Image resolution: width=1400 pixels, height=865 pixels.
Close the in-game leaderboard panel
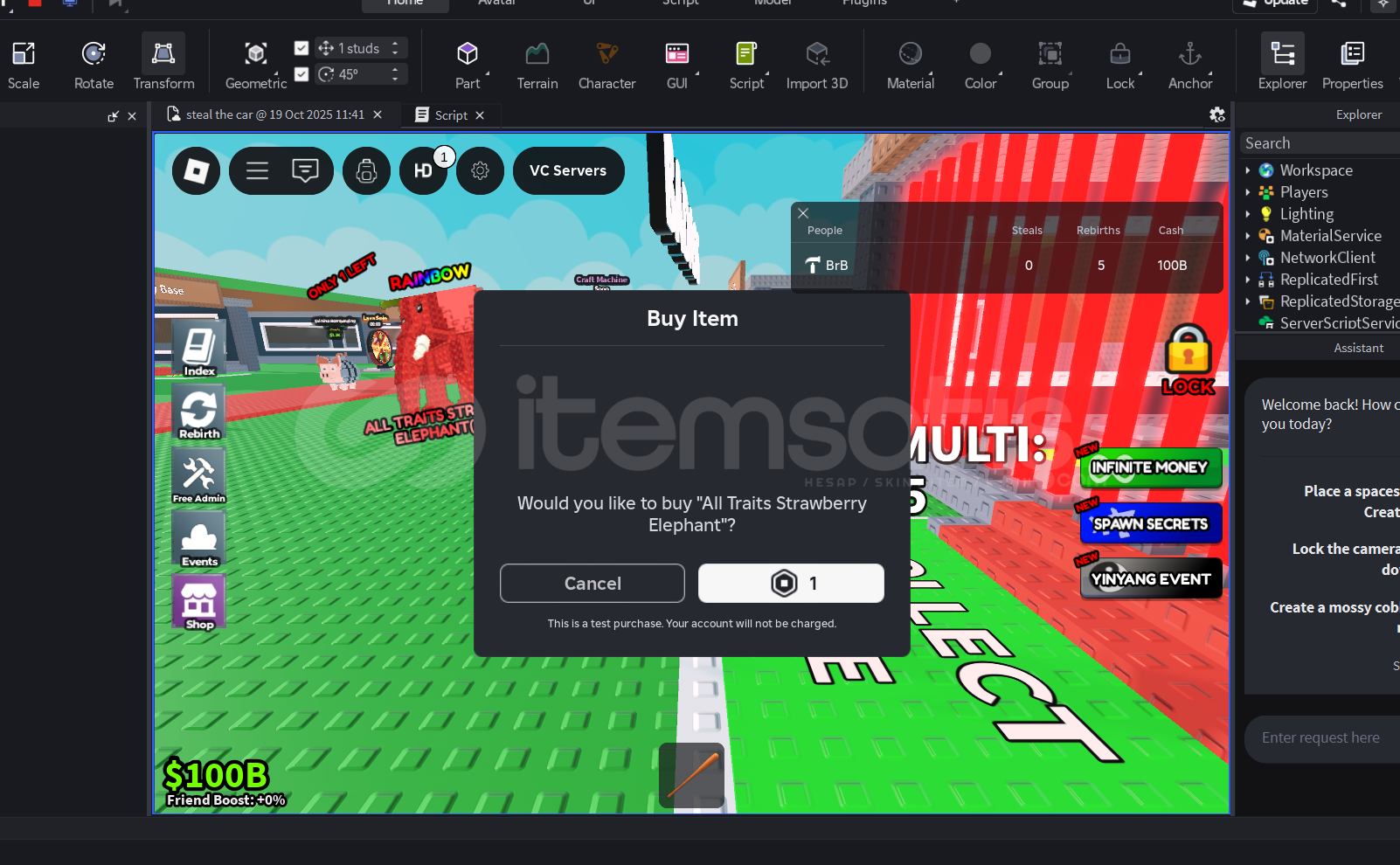point(803,213)
